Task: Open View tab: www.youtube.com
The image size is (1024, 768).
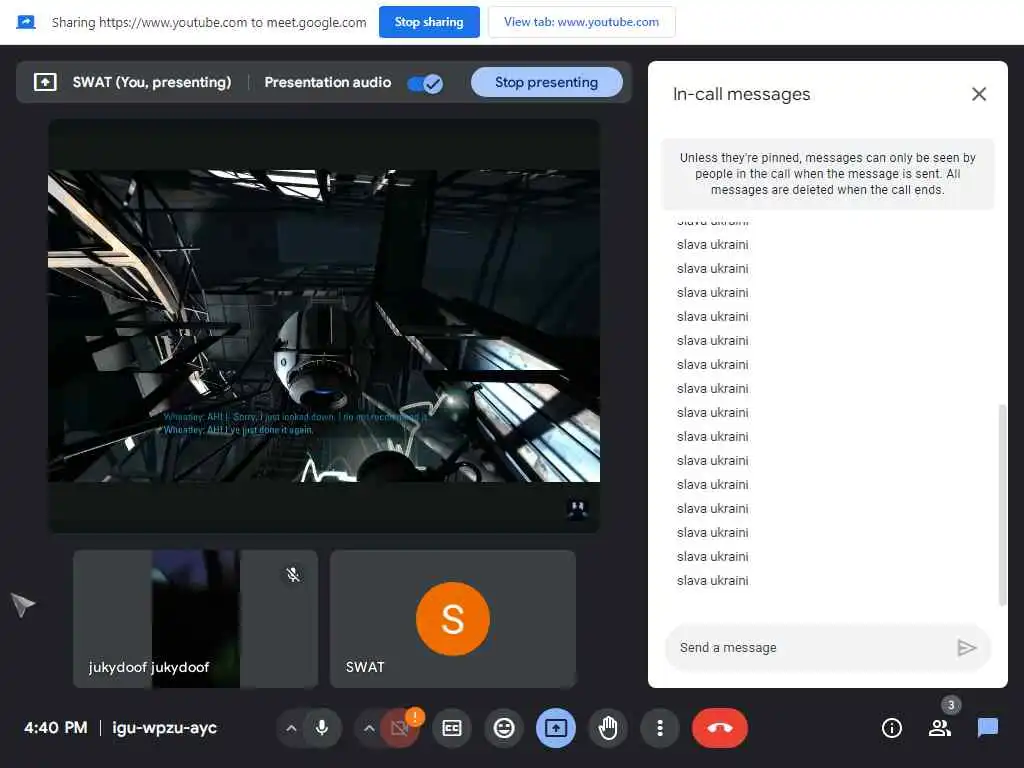Action: (x=581, y=22)
